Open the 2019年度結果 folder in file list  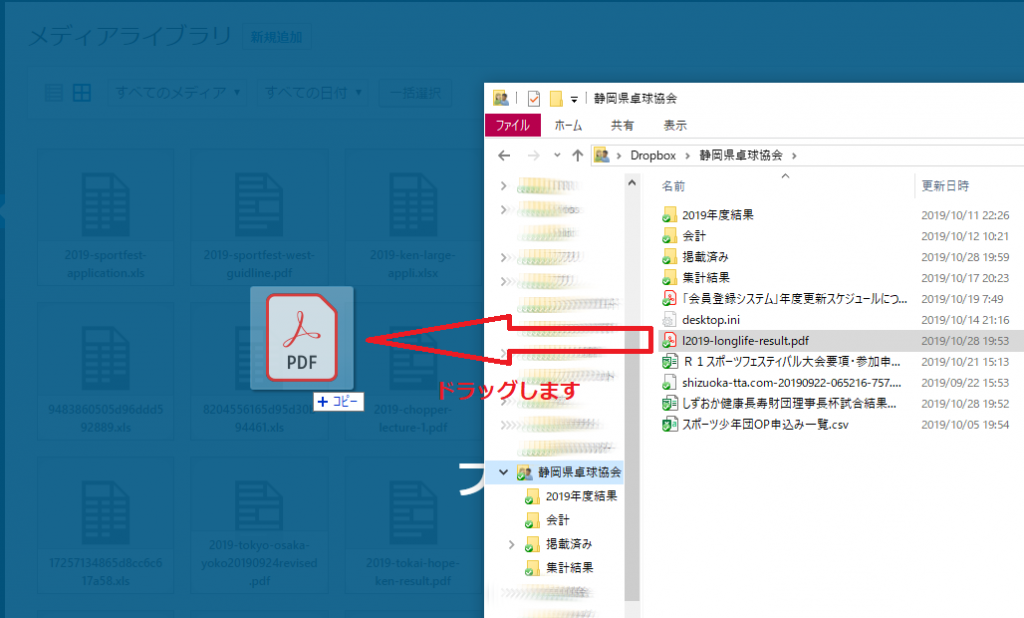tap(717, 215)
